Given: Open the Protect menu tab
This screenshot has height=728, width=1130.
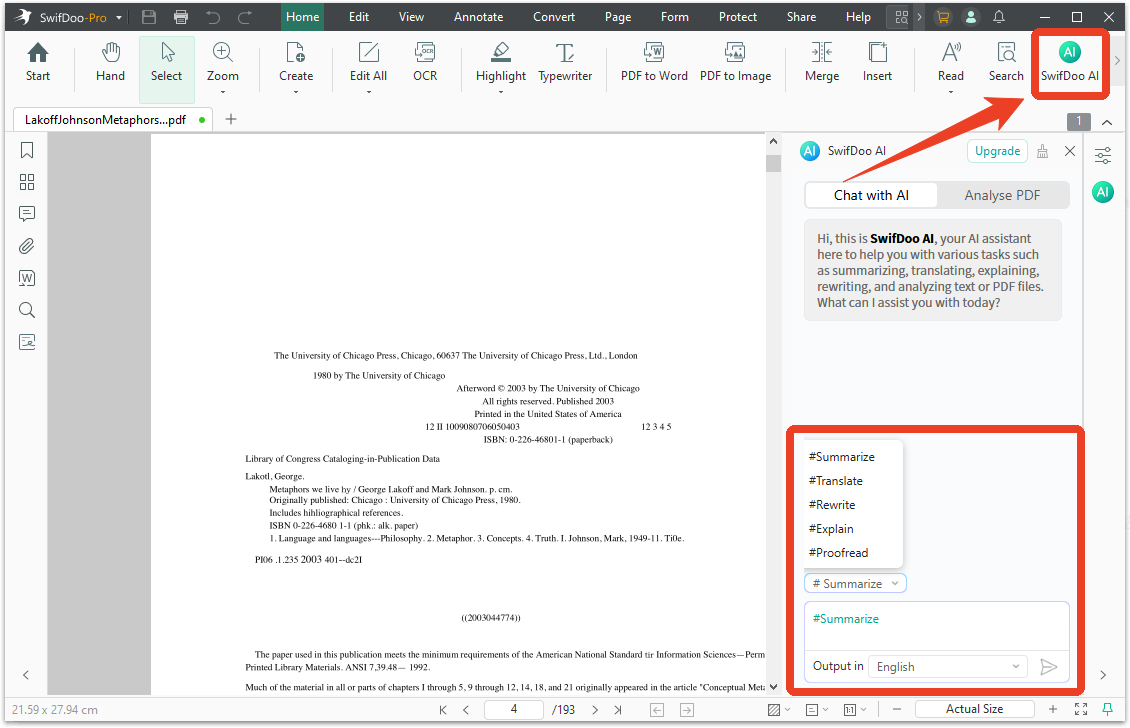Looking at the screenshot, I should (x=737, y=17).
